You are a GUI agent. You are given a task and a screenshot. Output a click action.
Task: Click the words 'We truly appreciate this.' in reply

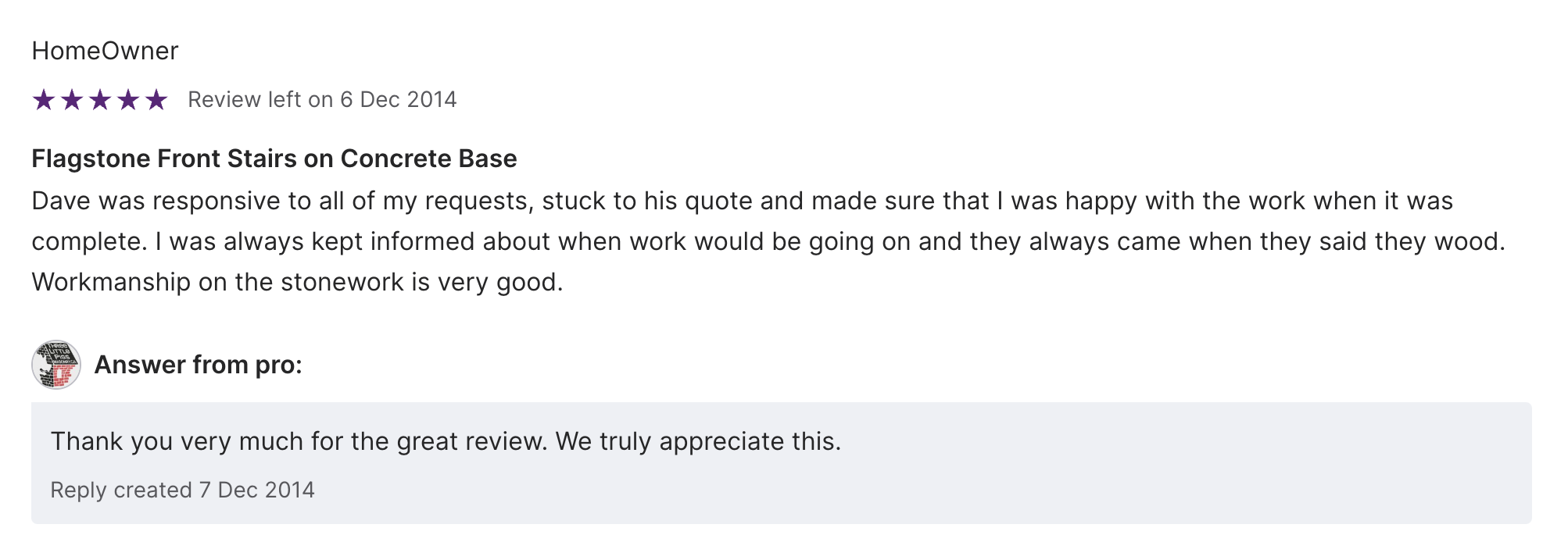point(698,441)
